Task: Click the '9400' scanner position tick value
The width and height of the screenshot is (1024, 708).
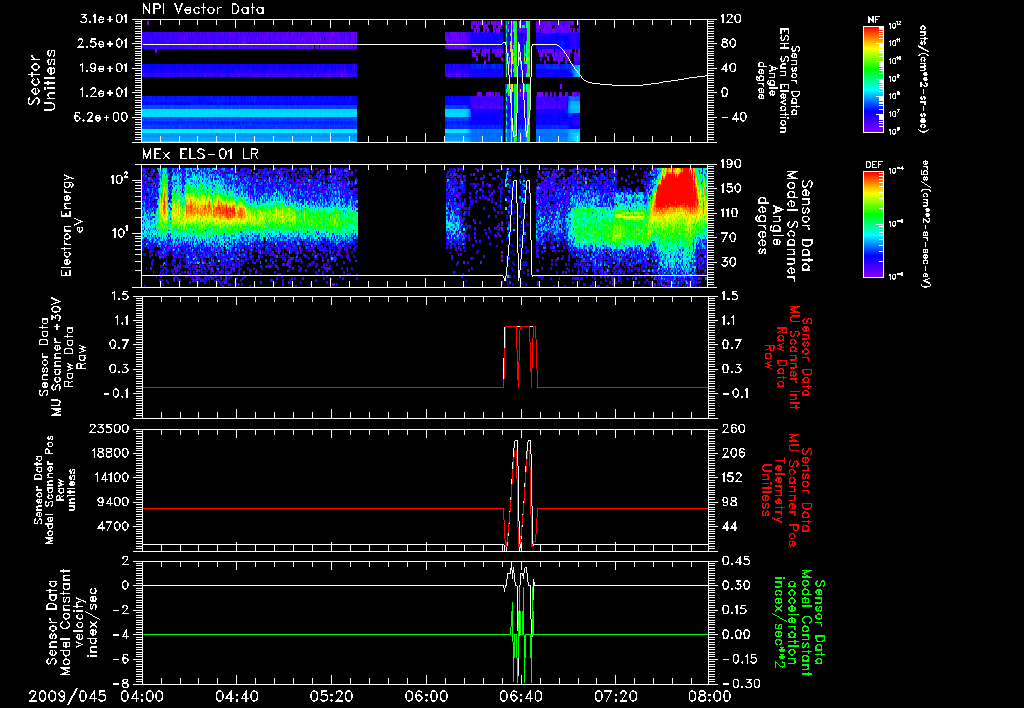Action: [114, 502]
